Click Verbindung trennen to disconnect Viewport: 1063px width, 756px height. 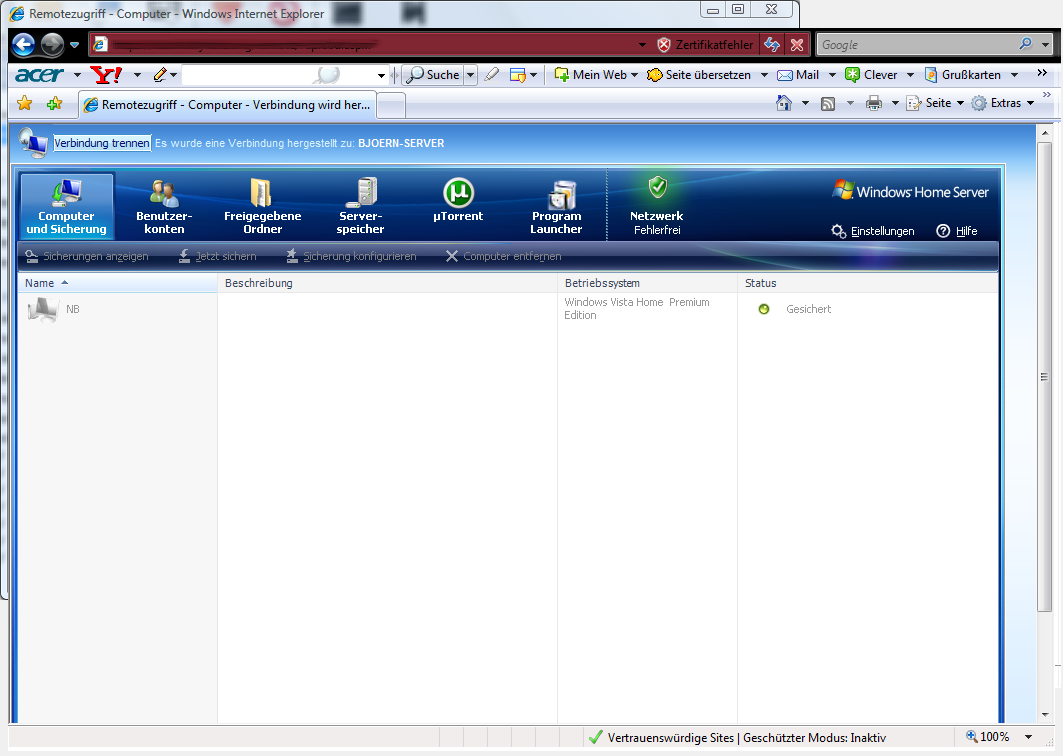(102, 143)
